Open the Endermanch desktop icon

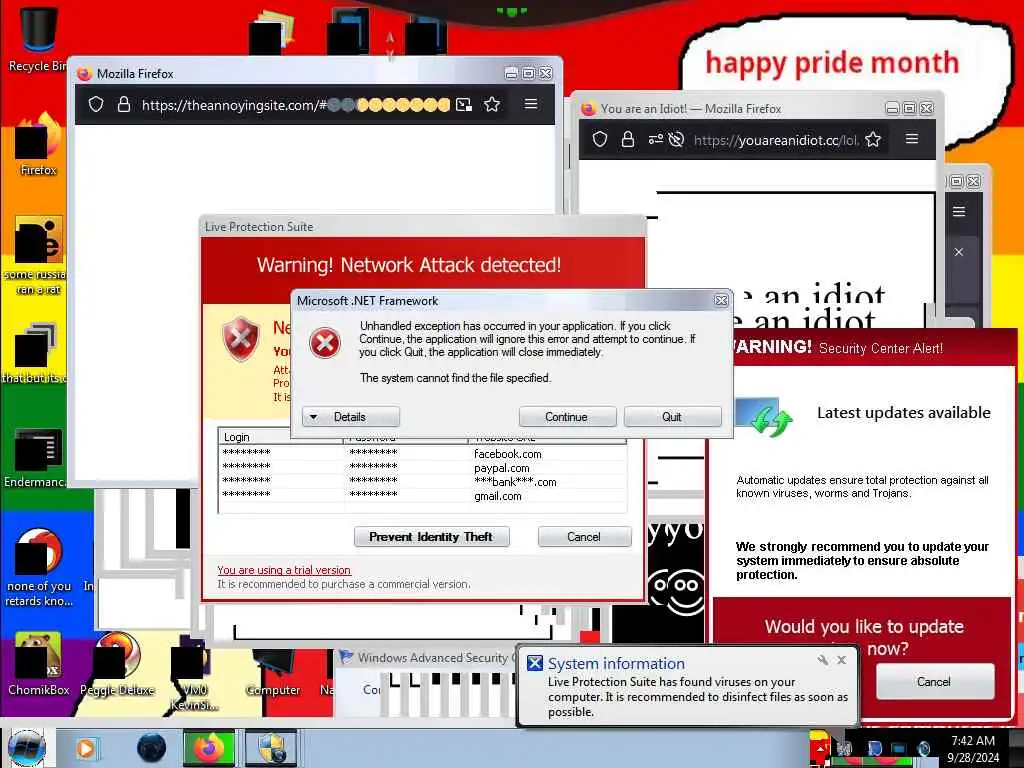(38, 457)
